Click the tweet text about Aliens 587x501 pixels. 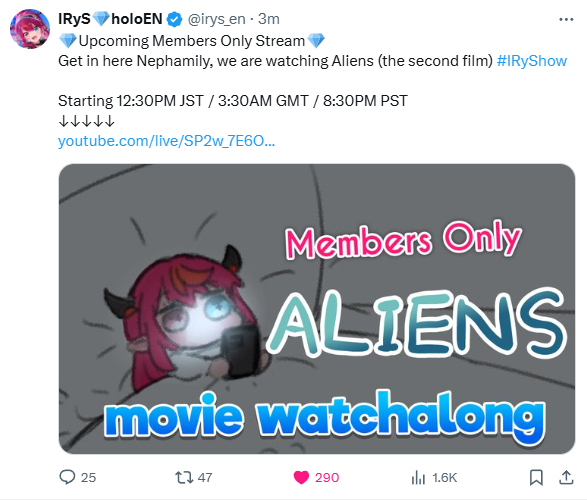(x=276, y=61)
